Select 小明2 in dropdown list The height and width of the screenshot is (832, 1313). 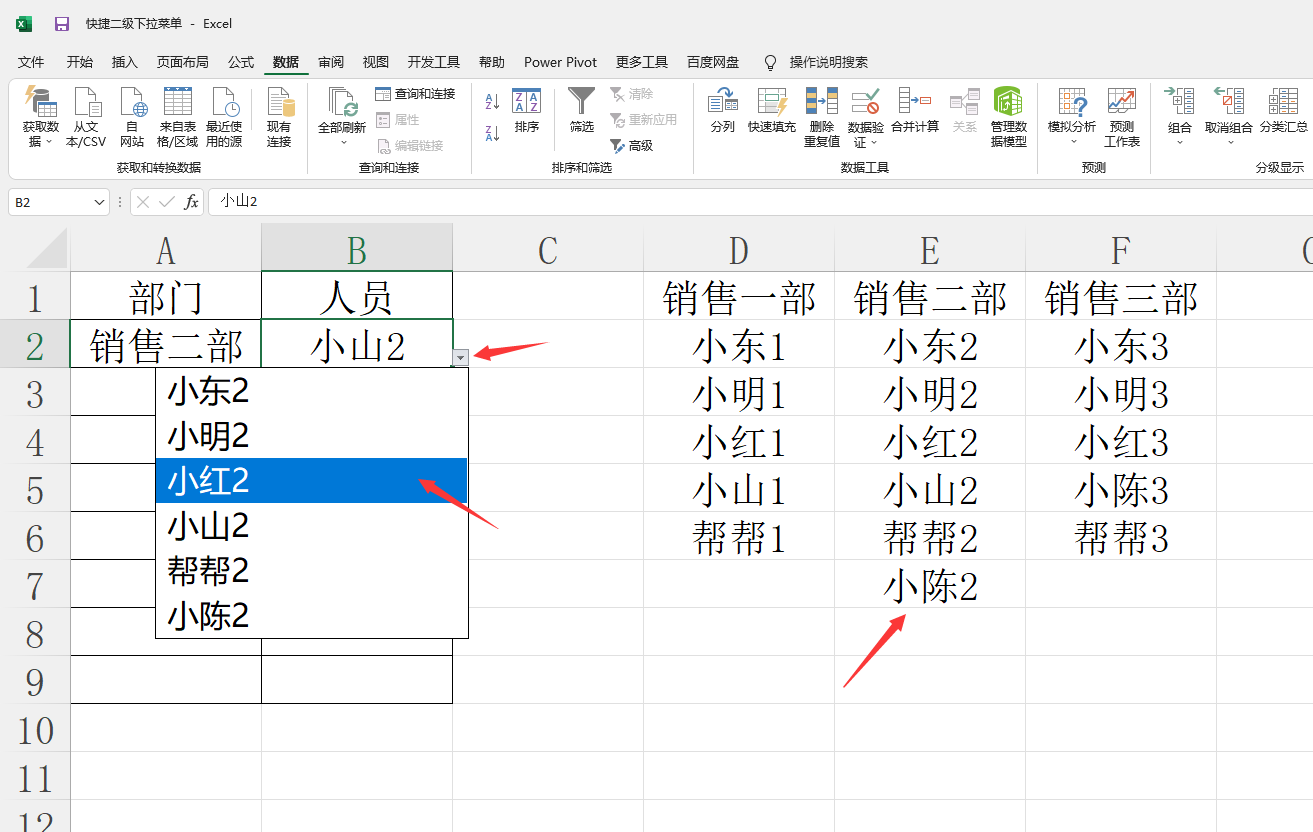point(311,436)
